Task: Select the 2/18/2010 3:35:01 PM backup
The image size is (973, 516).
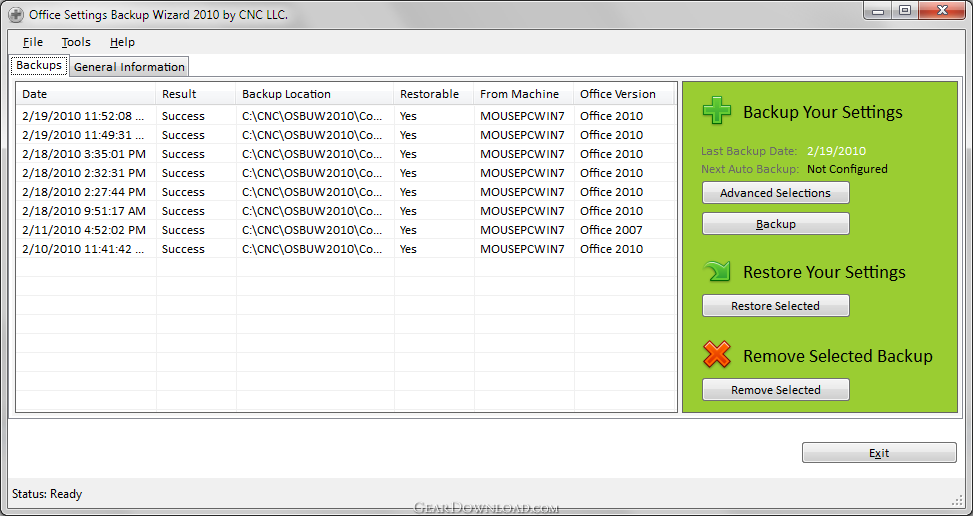Action: click(x=346, y=154)
